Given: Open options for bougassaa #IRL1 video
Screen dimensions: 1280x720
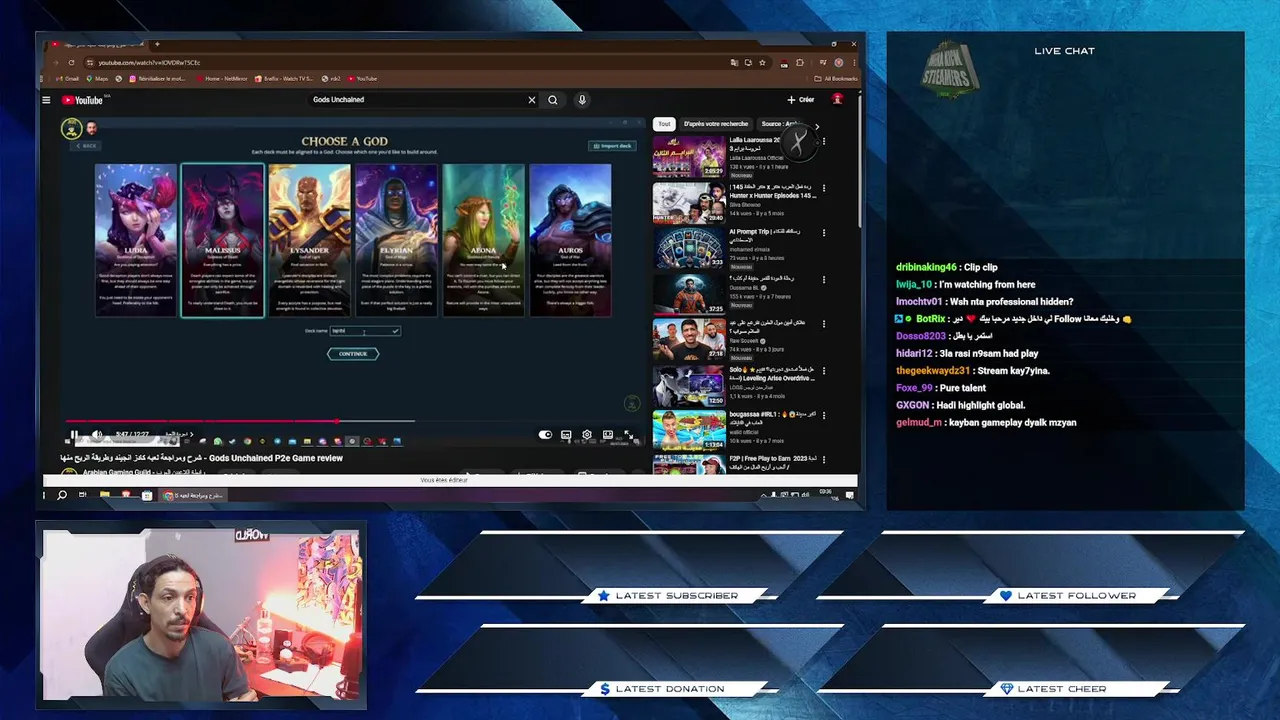Looking at the screenshot, I should click(x=824, y=416).
